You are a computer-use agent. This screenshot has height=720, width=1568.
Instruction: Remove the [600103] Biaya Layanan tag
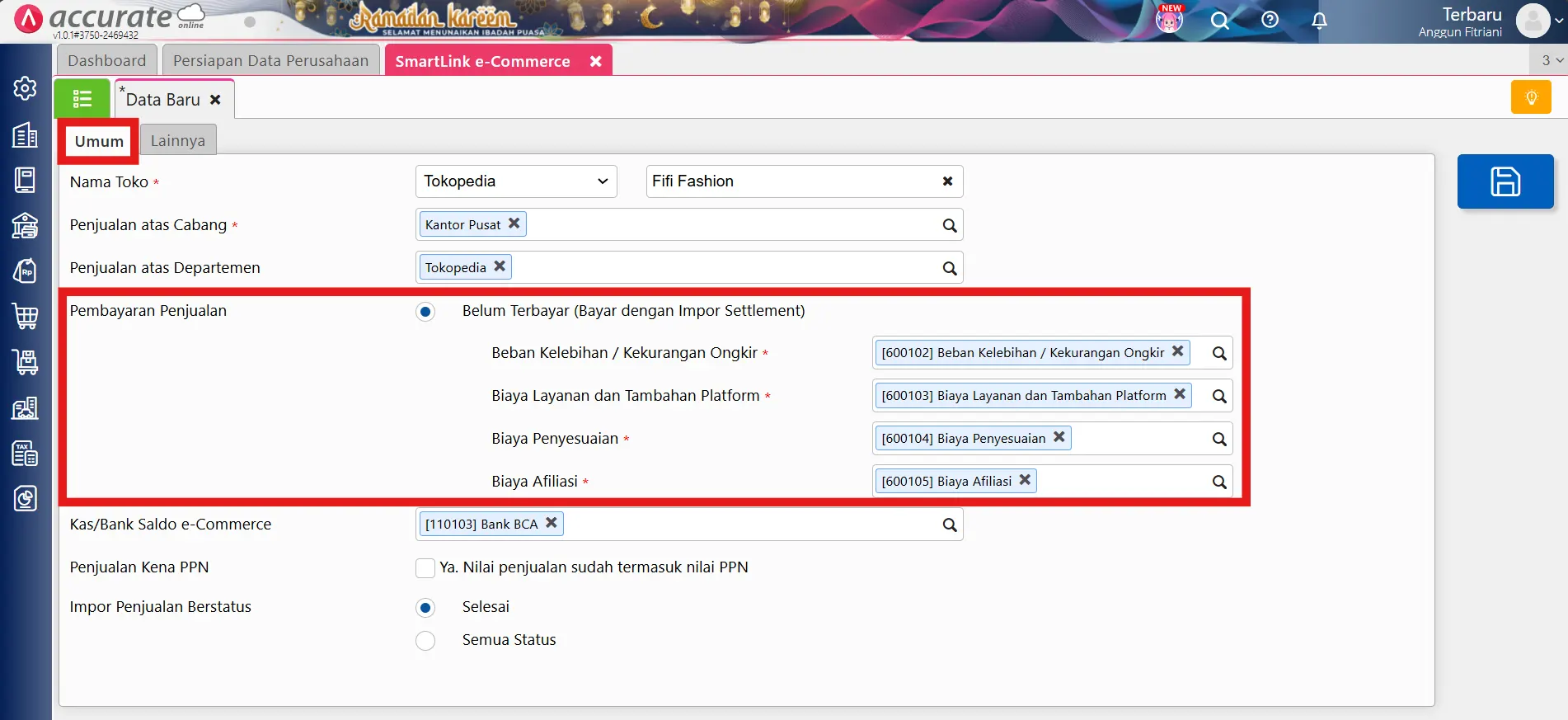[x=1180, y=394]
